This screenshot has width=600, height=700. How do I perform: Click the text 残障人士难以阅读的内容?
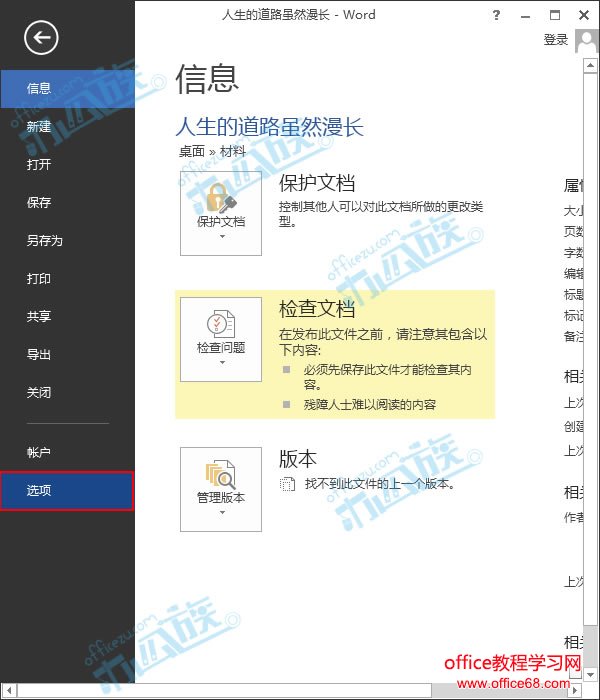point(370,404)
